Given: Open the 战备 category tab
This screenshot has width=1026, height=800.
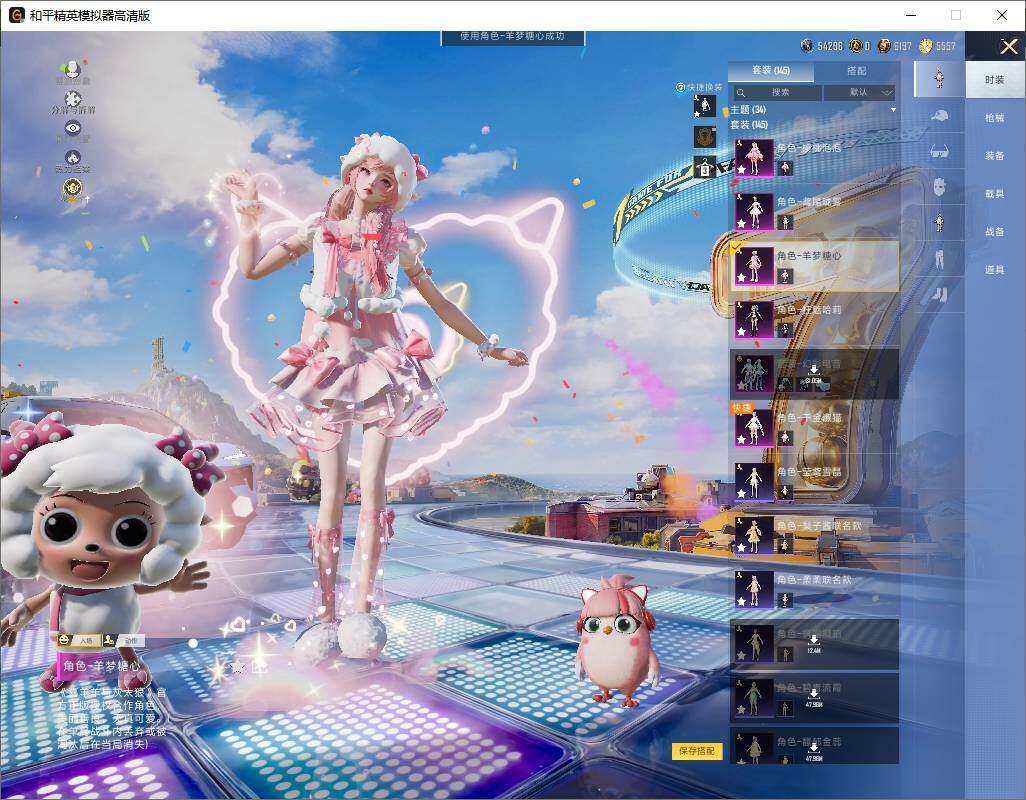Looking at the screenshot, I should [995, 232].
